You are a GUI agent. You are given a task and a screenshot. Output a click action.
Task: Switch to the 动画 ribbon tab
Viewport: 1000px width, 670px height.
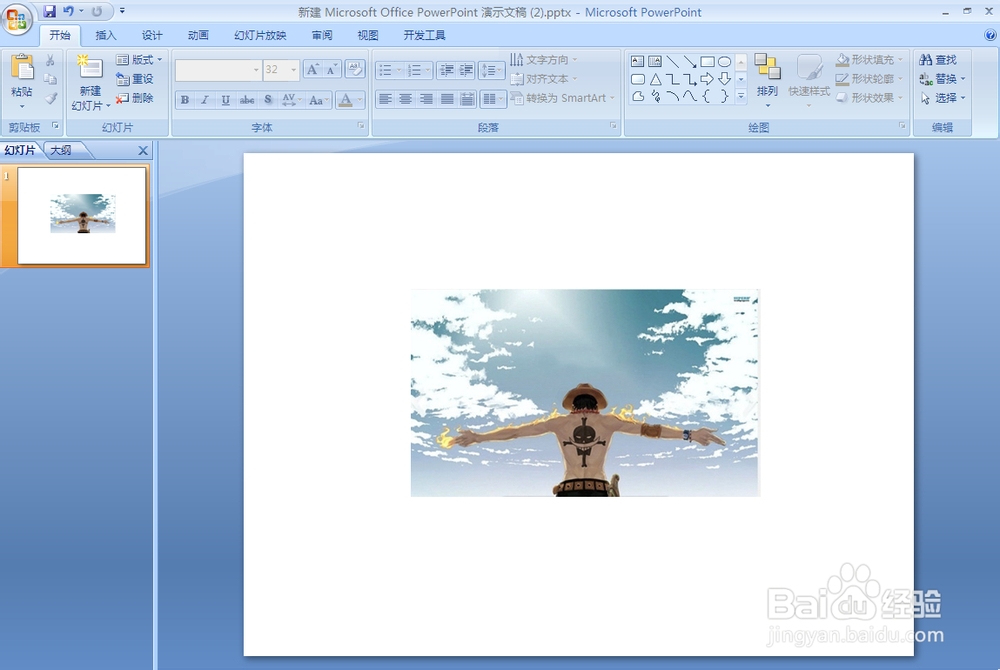coord(198,35)
